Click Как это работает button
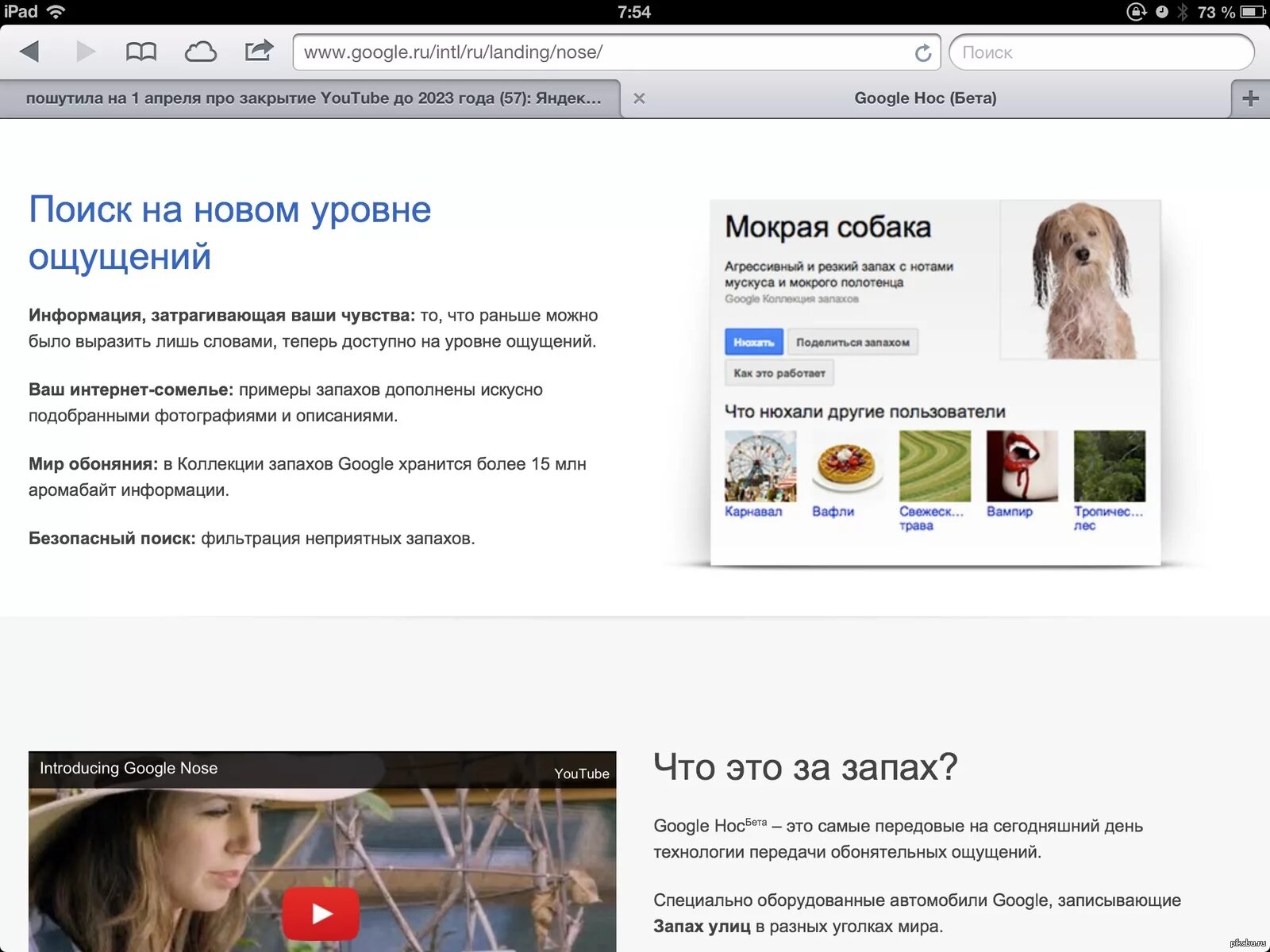Viewport: 1270px width, 952px height. click(779, 373)
